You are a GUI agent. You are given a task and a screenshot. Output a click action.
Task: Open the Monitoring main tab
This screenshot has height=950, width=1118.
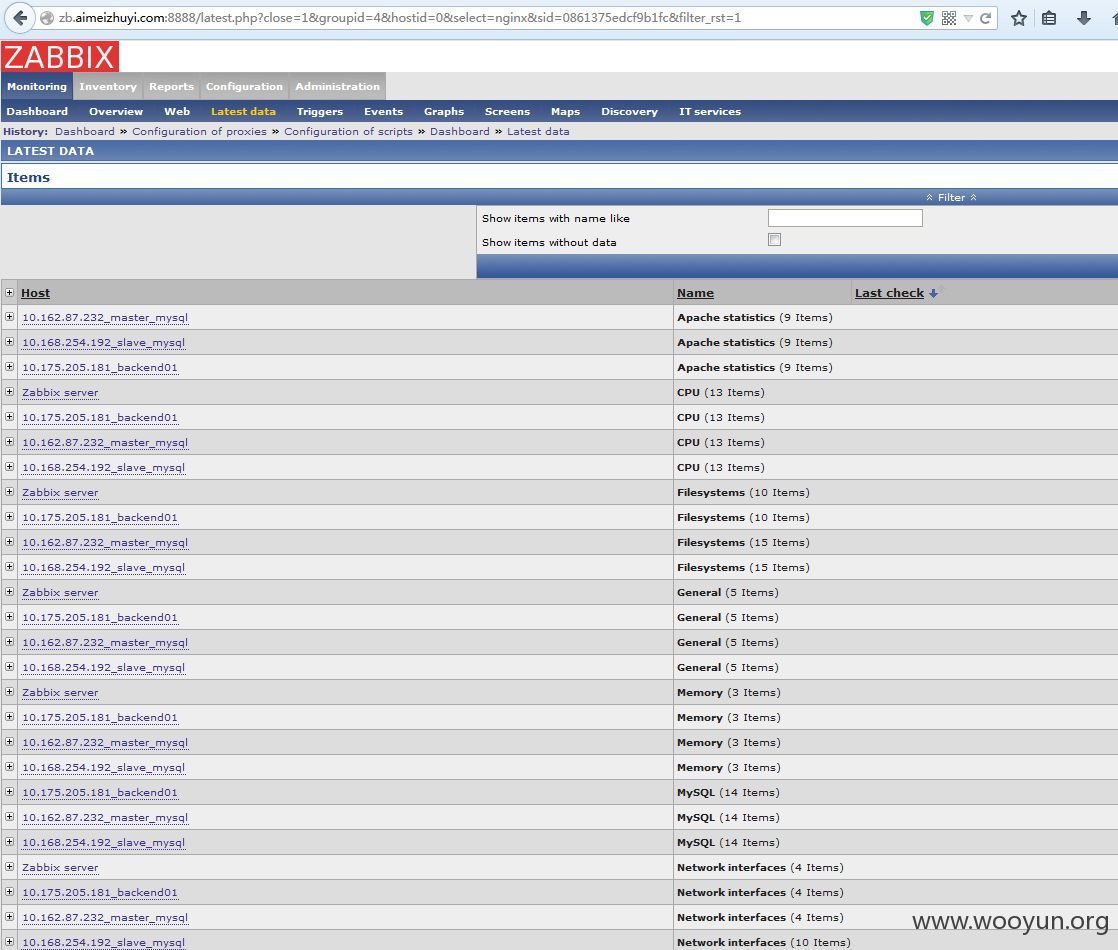point(37,86)
